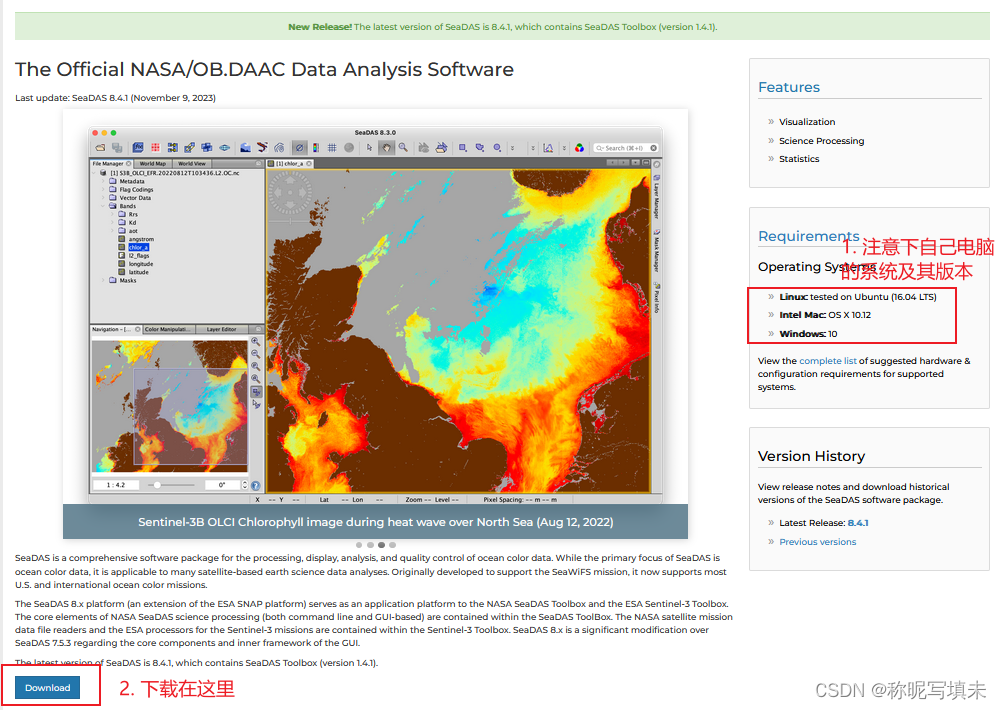Clear the SeaDAS search field X icon

pos(653,148)
